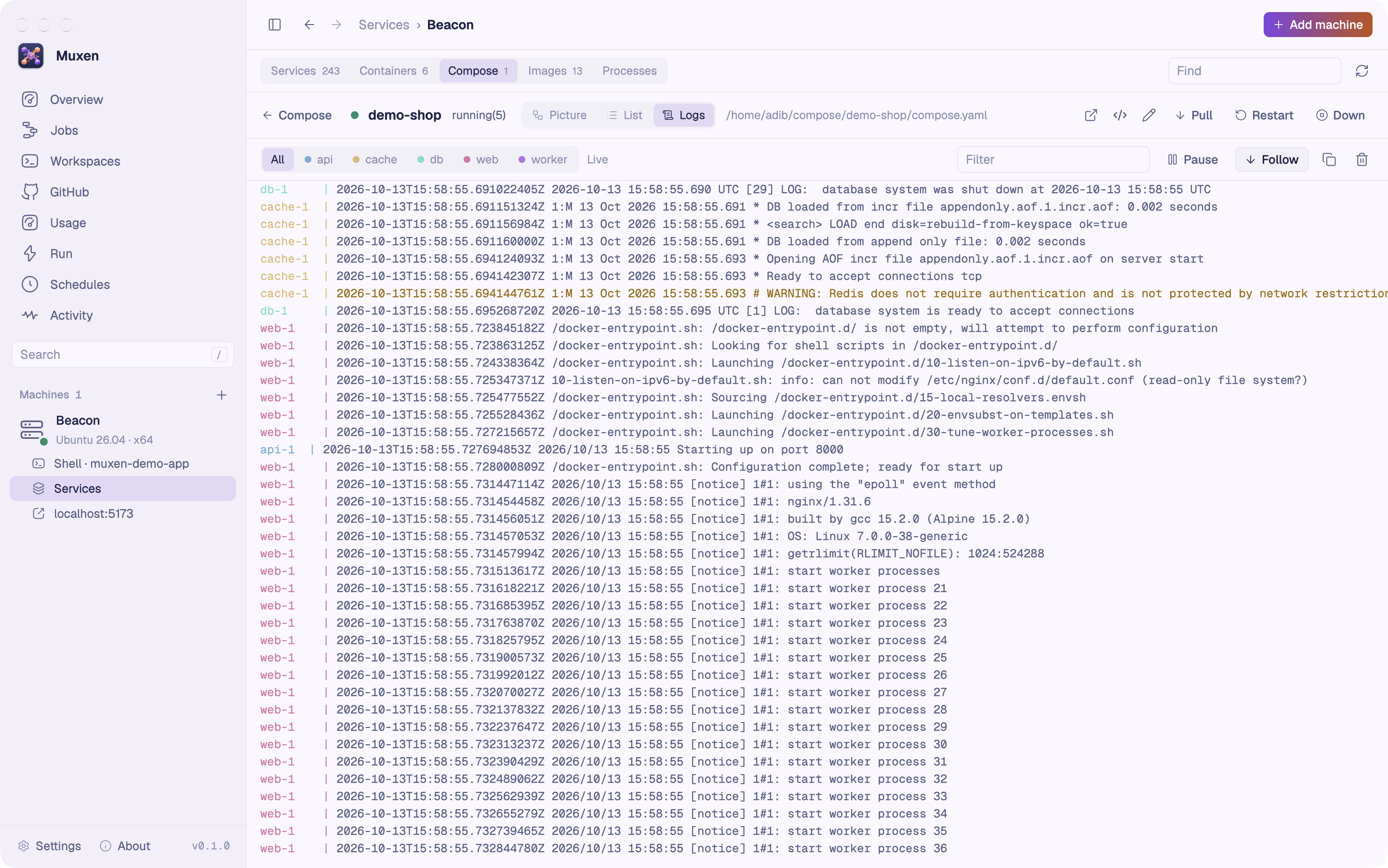Focus the log Filter field
The height and width of the screenshot is (868, 1388).
1053,159
